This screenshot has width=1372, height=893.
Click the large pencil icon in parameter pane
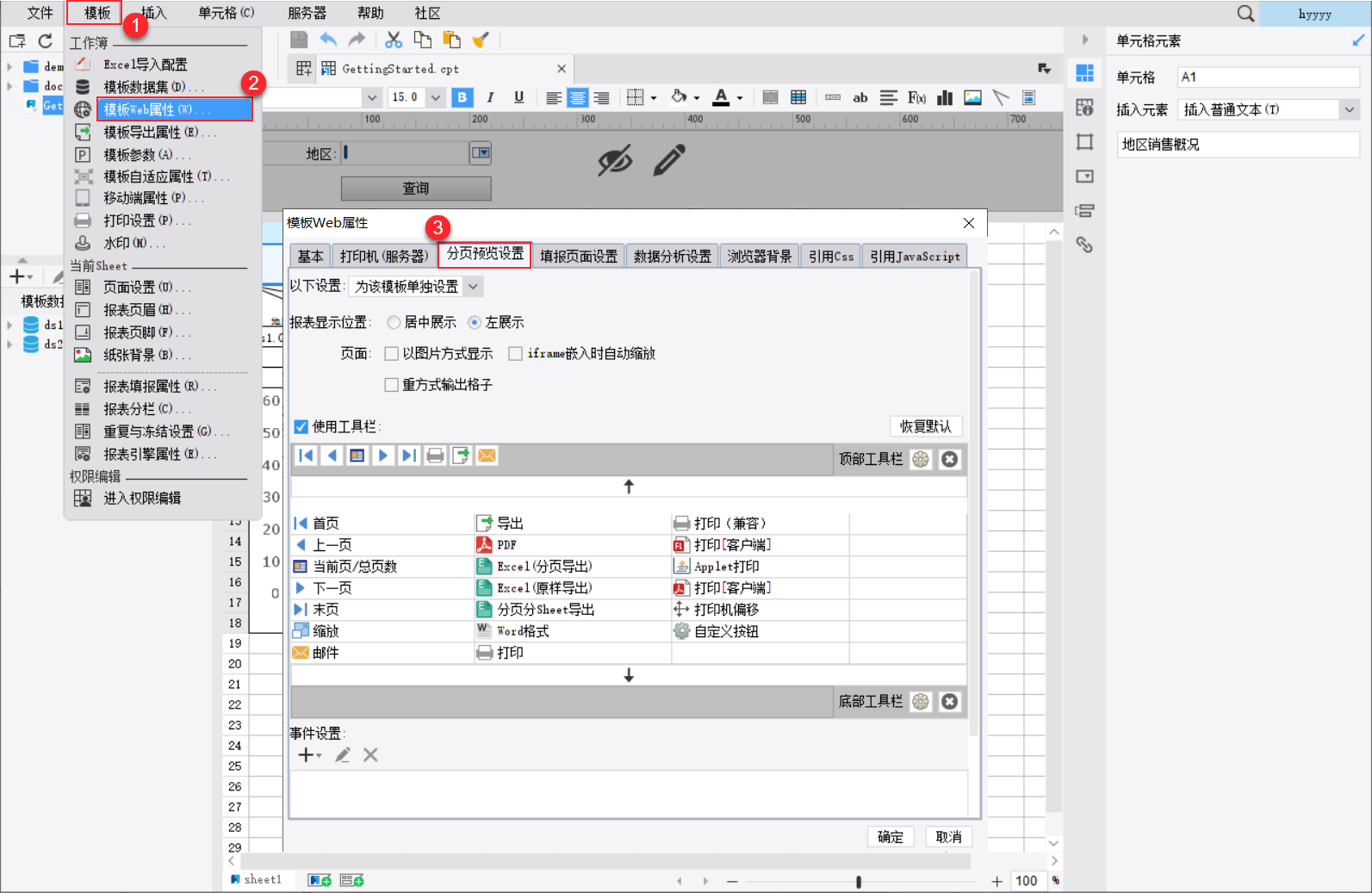pos(669,160)
